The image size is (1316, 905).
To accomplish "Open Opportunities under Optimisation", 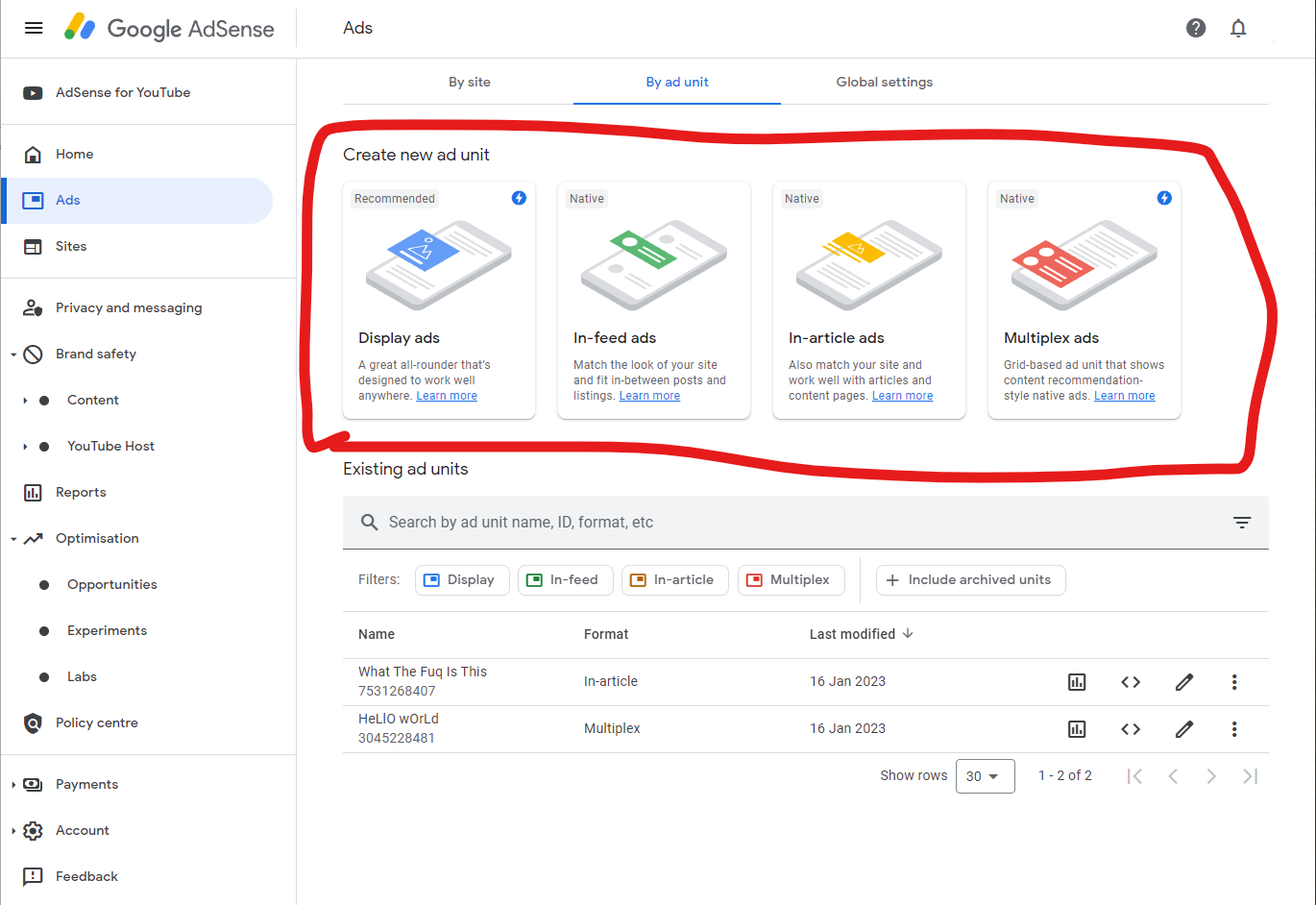I will coord(111,584).
